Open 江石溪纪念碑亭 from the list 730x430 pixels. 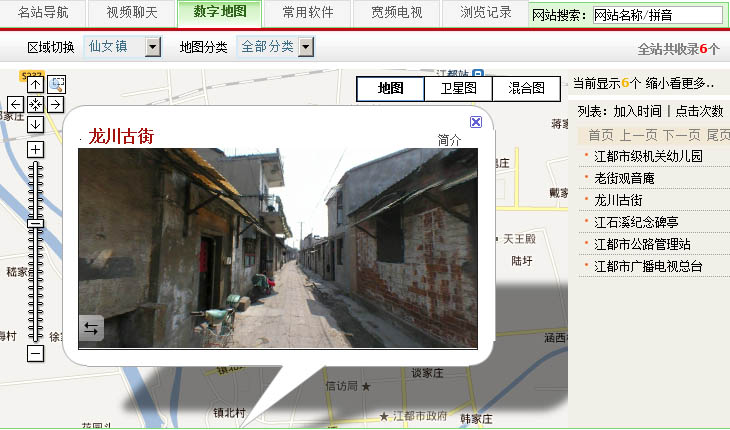point(636,222)
